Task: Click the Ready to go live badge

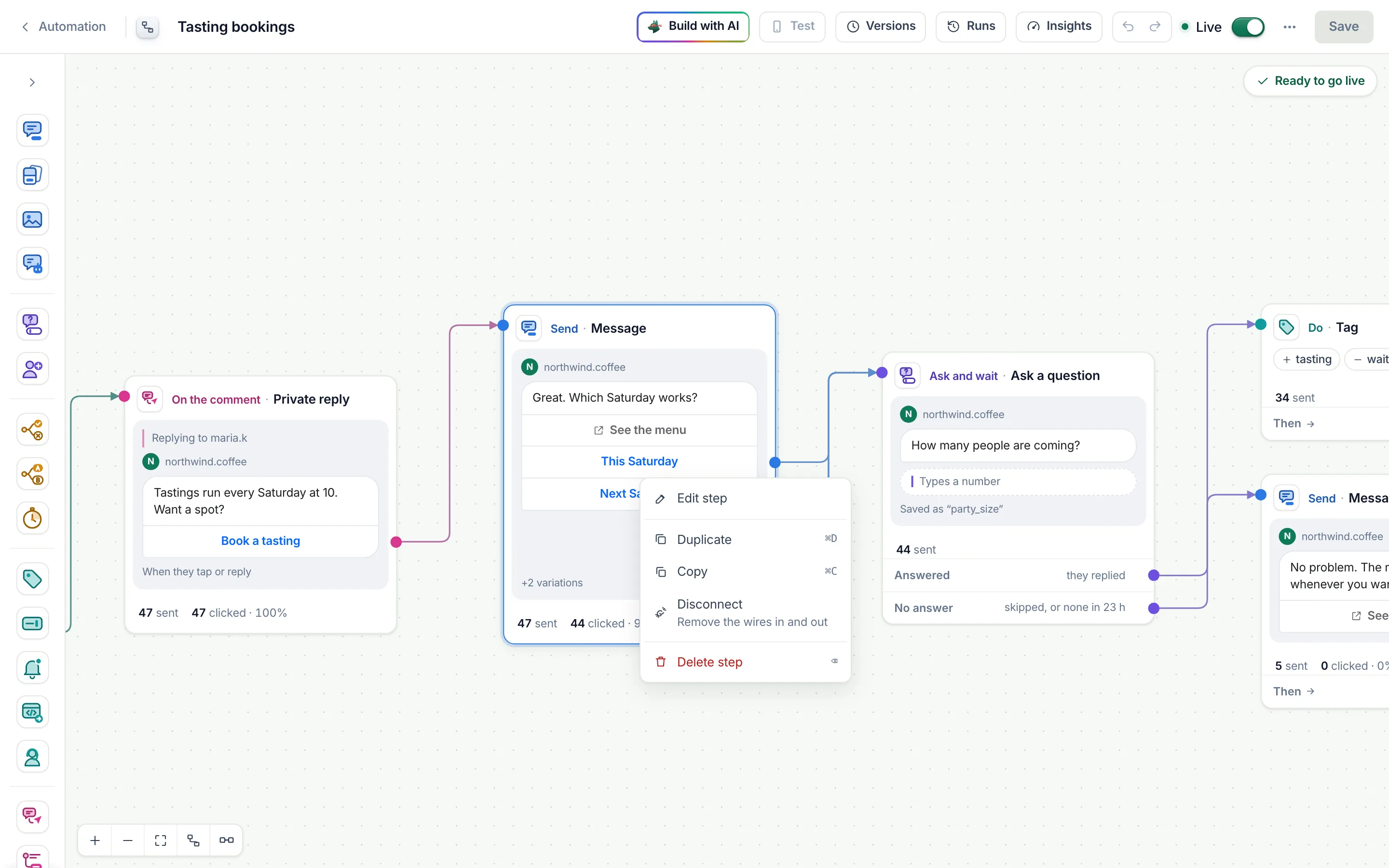Action: tap(1310, 81)
